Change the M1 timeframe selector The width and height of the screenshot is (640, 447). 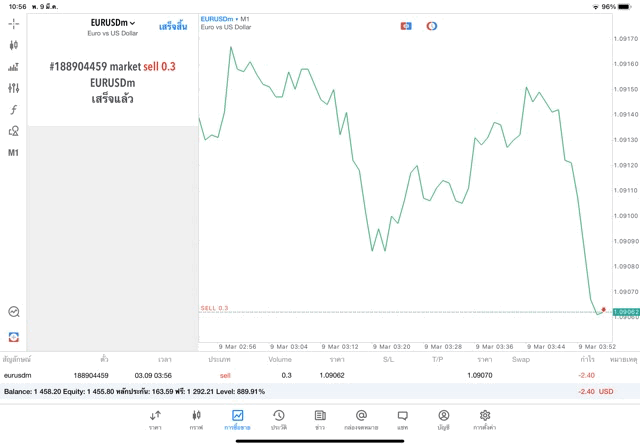point(13,153)
